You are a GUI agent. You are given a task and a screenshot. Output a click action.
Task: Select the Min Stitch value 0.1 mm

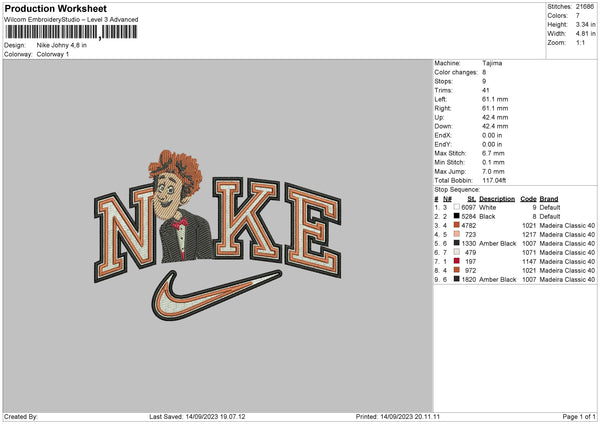pyautogui.click(x=493, y=162)
